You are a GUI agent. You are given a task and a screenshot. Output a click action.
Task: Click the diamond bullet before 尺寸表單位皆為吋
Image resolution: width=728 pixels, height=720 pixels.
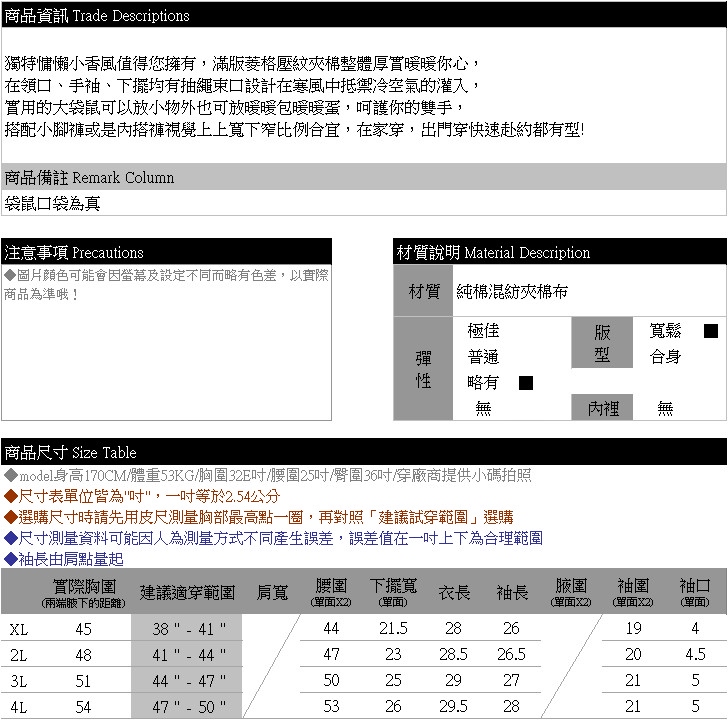pos(10,496)
